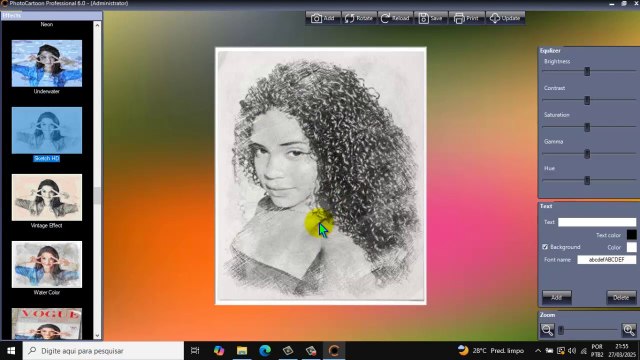Click the Zoom slider handle
Image resolution: width=640 pixels, height=360 pixels.
[561, 330]
